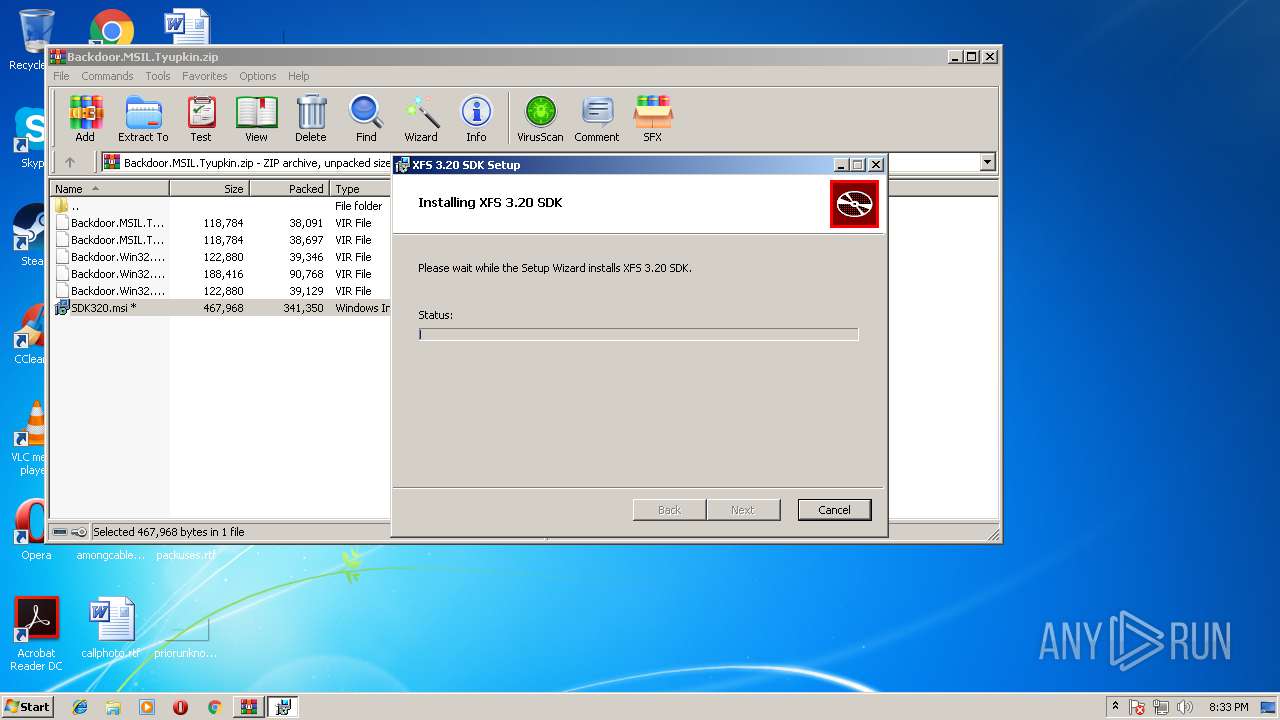This screenshot has height=720, width=1280.
Task: Select the Backdoor file packed to 38,697
Action: tap(221, 240)
